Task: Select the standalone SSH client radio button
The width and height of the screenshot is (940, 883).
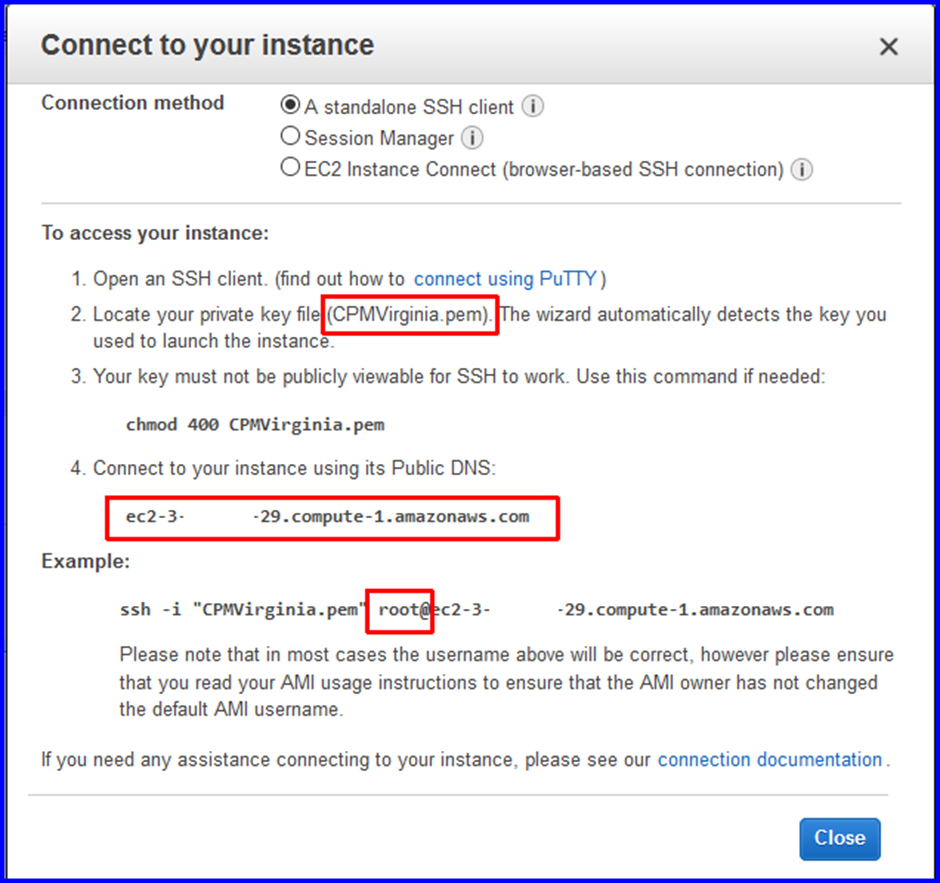Action: click(x=290, y=106)
